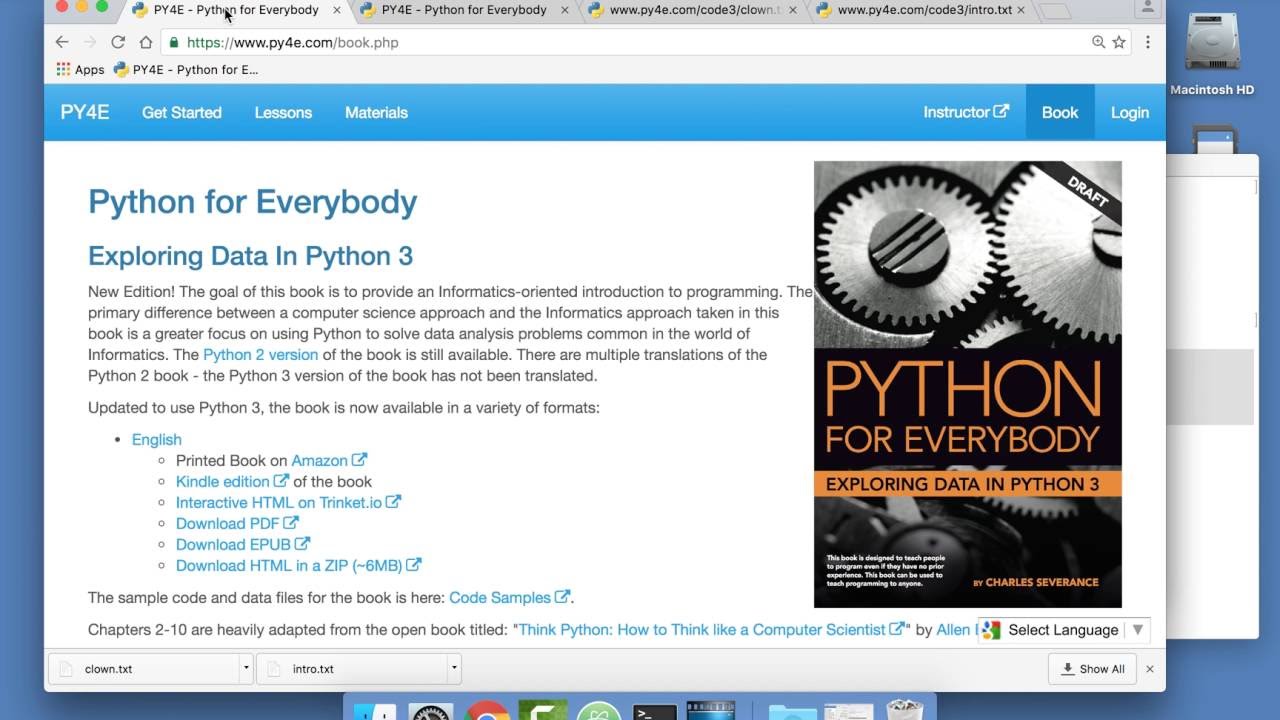The height and width of the screenshot is (720, 1280).
Task: Open the Apps grid in bookmarks bar
Action: coord(80,69)
